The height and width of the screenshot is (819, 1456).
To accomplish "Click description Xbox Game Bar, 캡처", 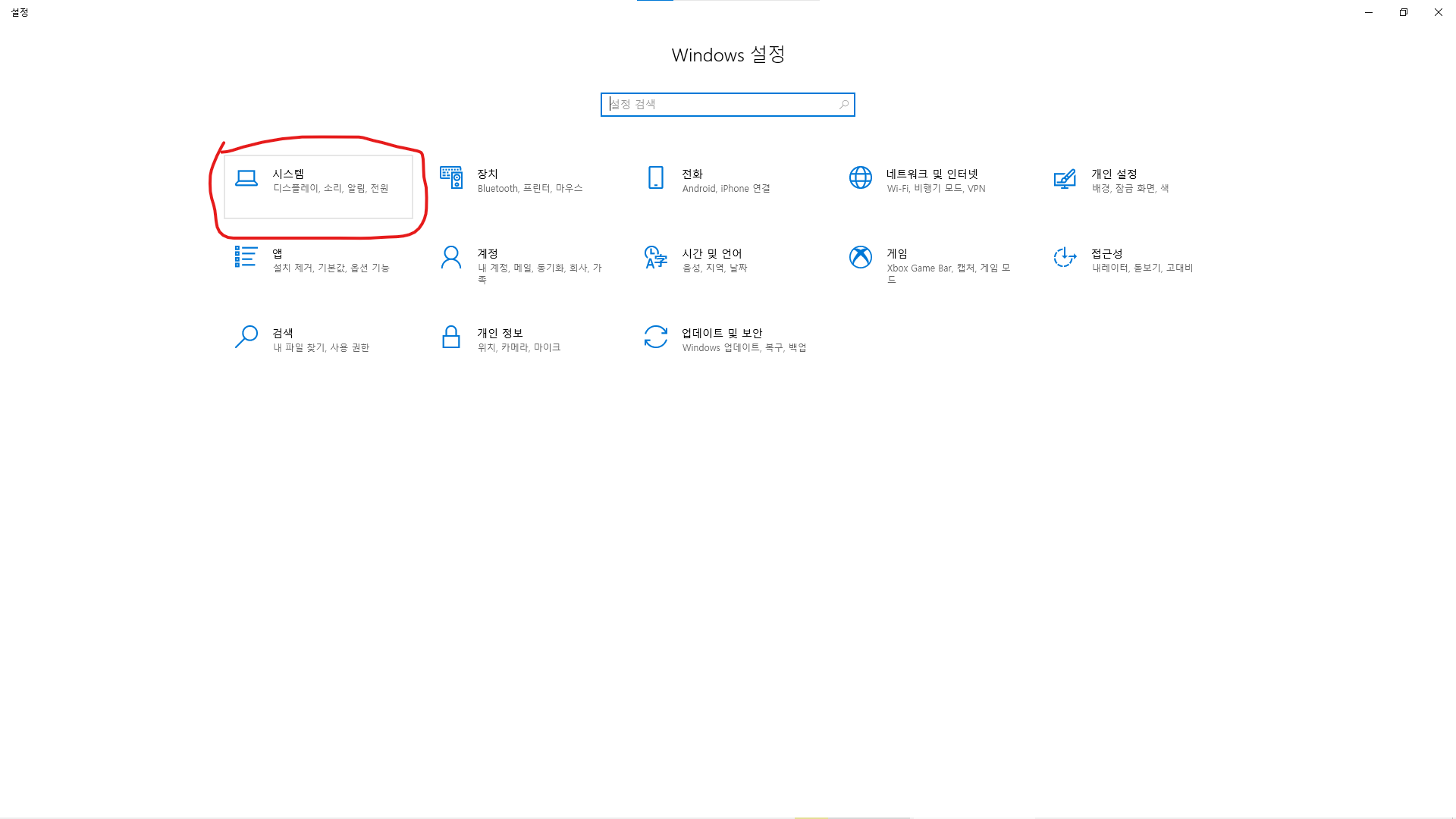I will click(x=949, y=274).
